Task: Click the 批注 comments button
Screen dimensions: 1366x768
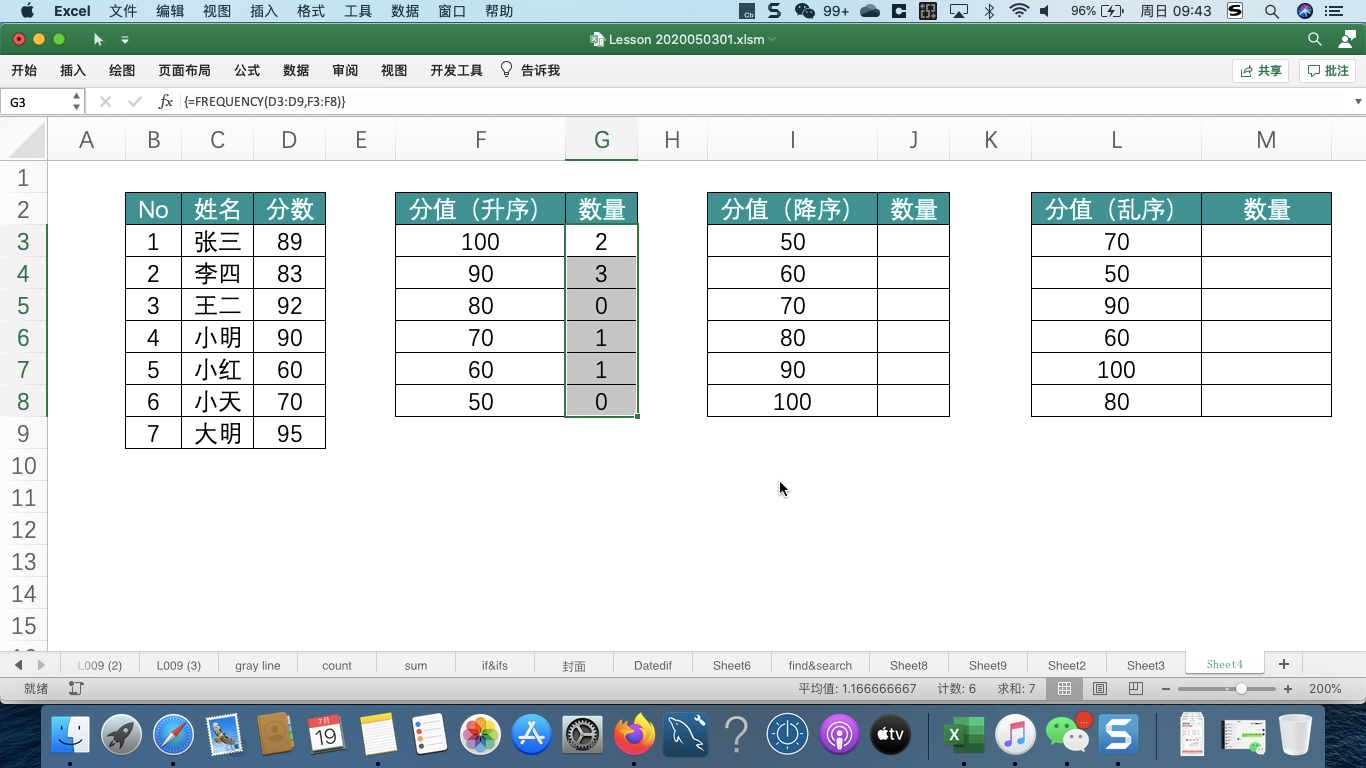Action: pyautogui.click(x=1328, y=71)
